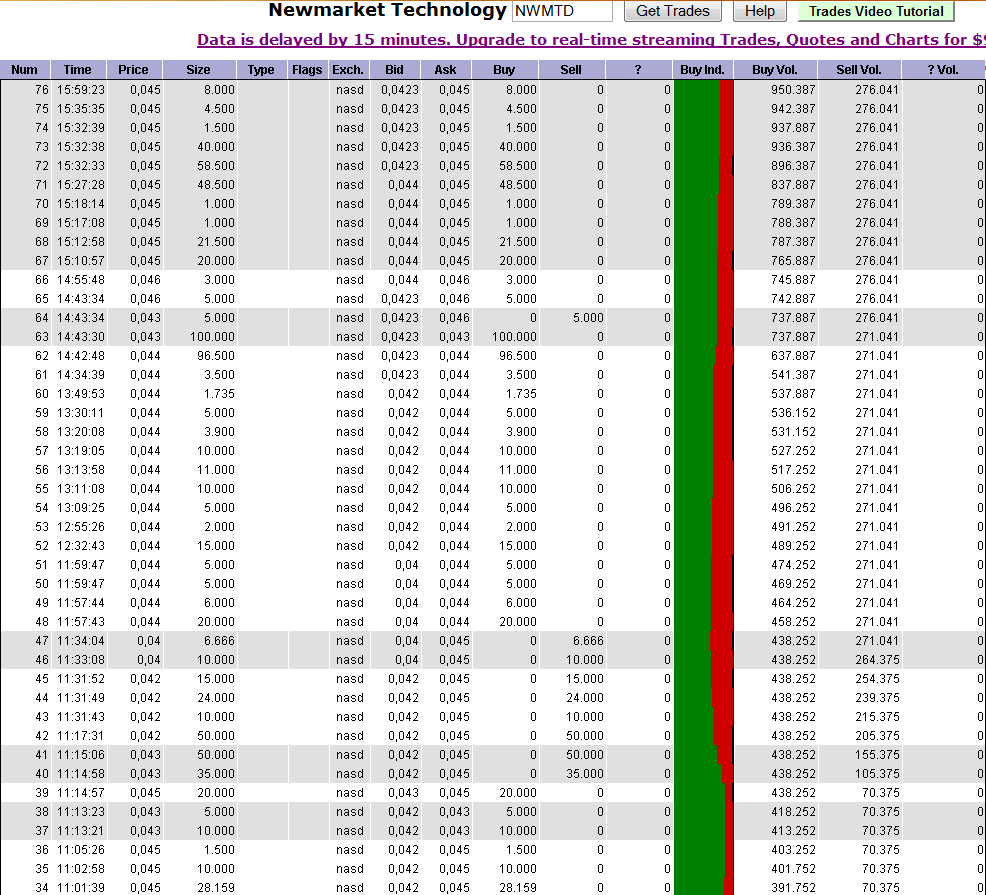Click the Get Trades button

coord(672,11)
